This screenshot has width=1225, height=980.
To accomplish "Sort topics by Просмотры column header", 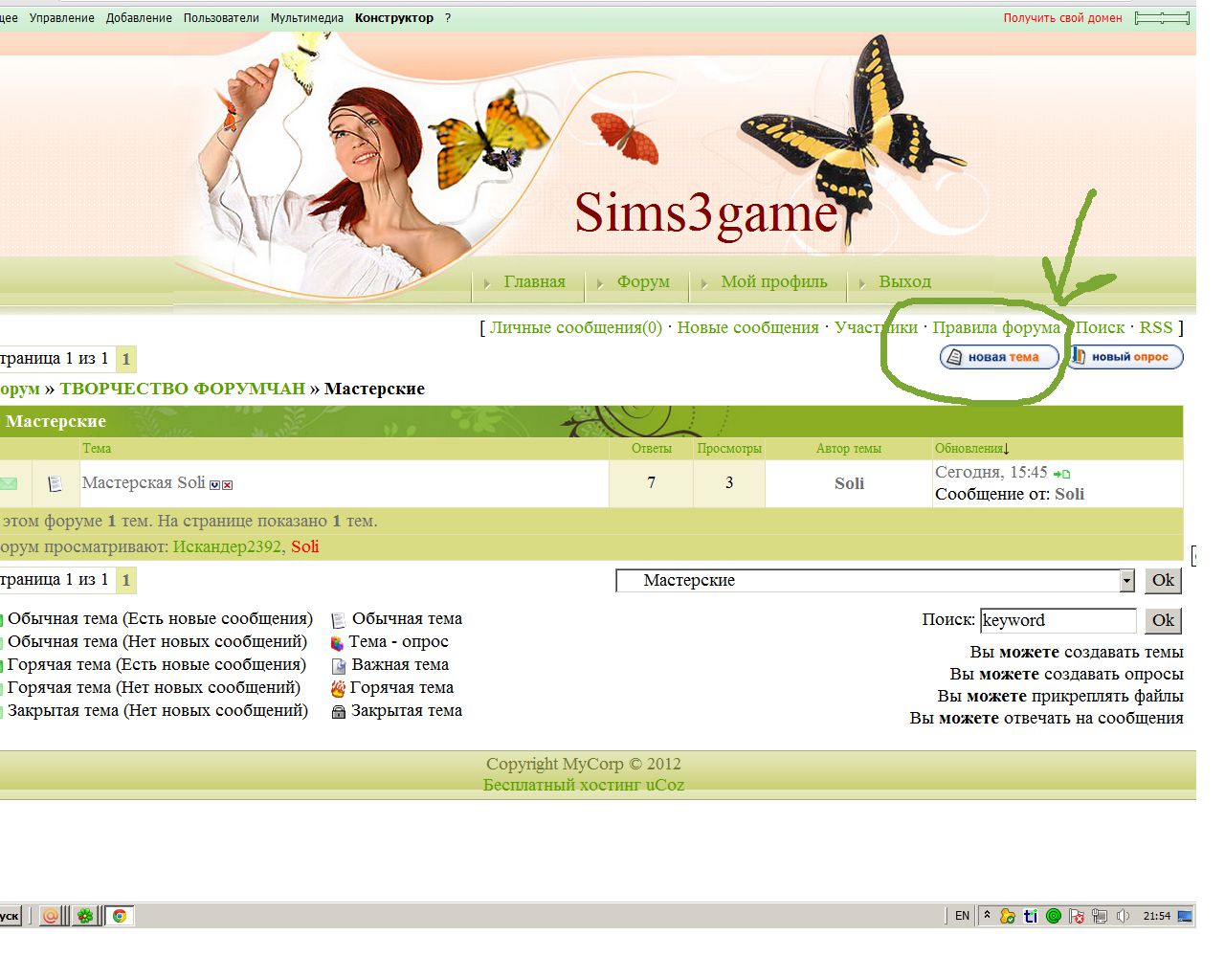I will (x=729, y=448).
